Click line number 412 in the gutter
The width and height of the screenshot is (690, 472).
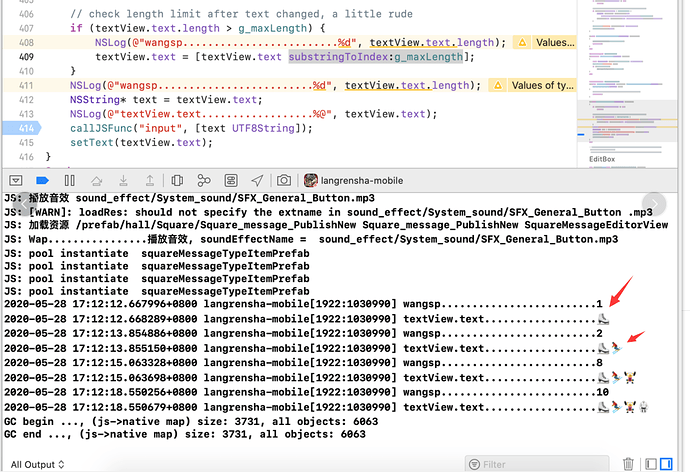tap(26, 100)
